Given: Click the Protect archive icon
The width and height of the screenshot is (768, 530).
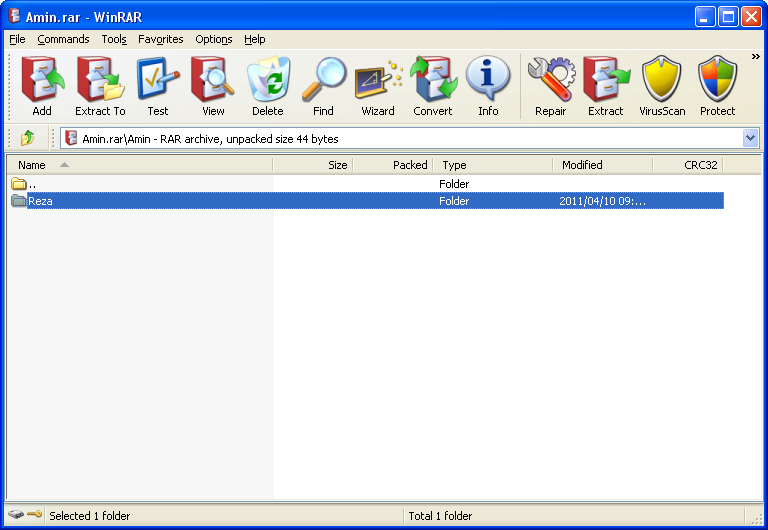Looking at the screenshot, I should (717, 85).
